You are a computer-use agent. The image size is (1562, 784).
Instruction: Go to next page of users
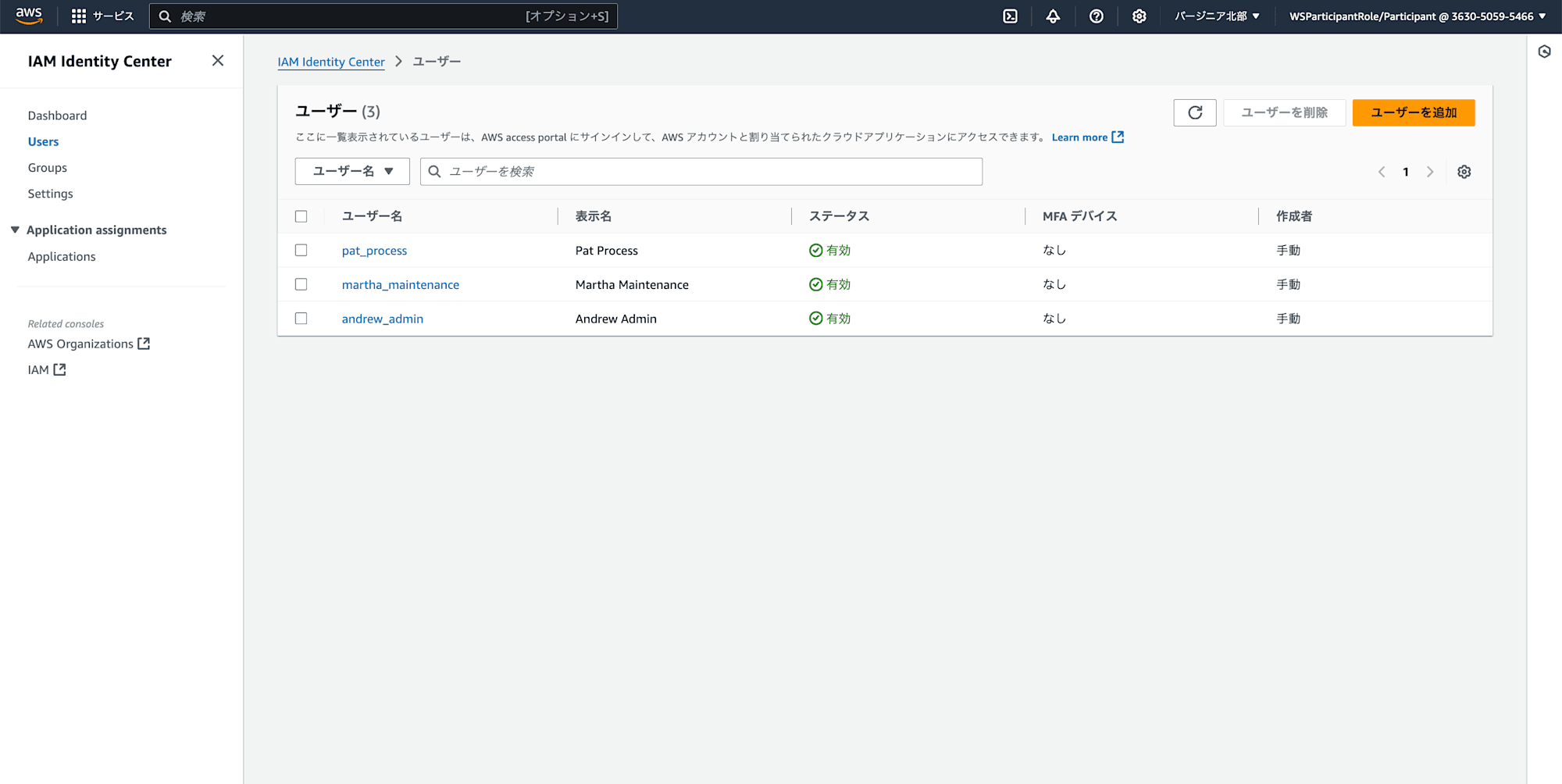(1430, 172)
